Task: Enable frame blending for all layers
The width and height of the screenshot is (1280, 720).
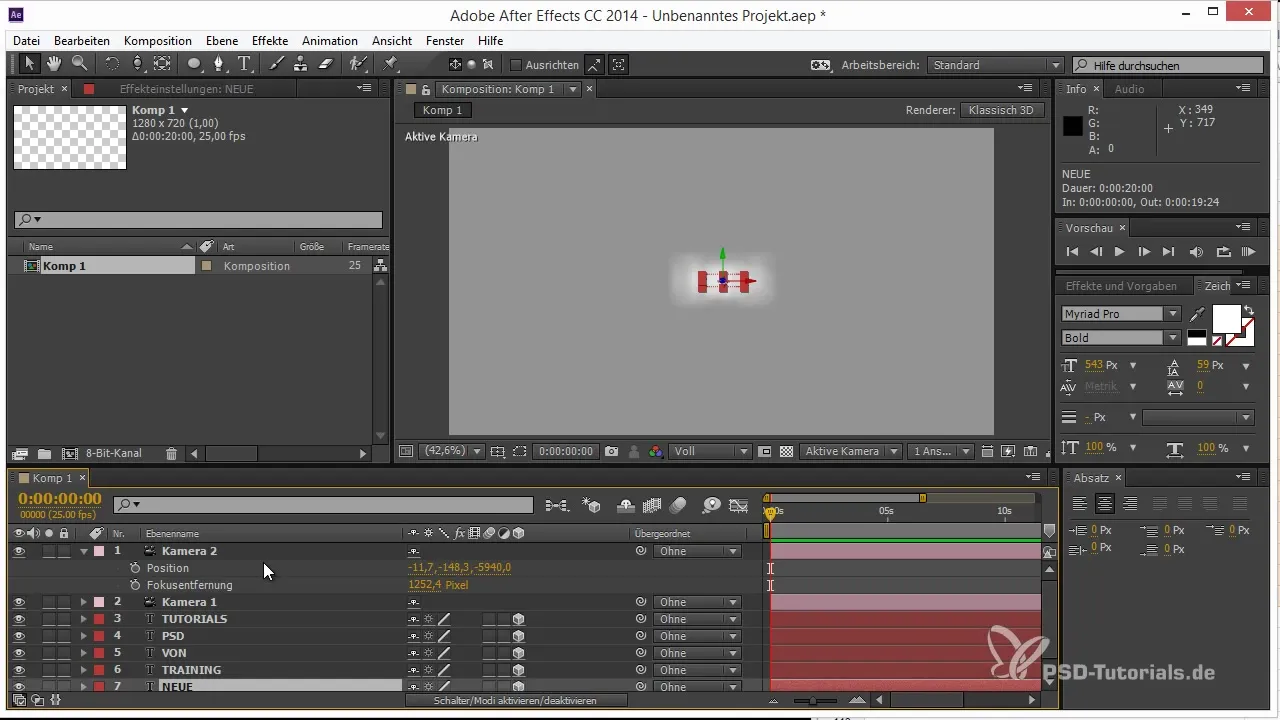Action: 652,506
